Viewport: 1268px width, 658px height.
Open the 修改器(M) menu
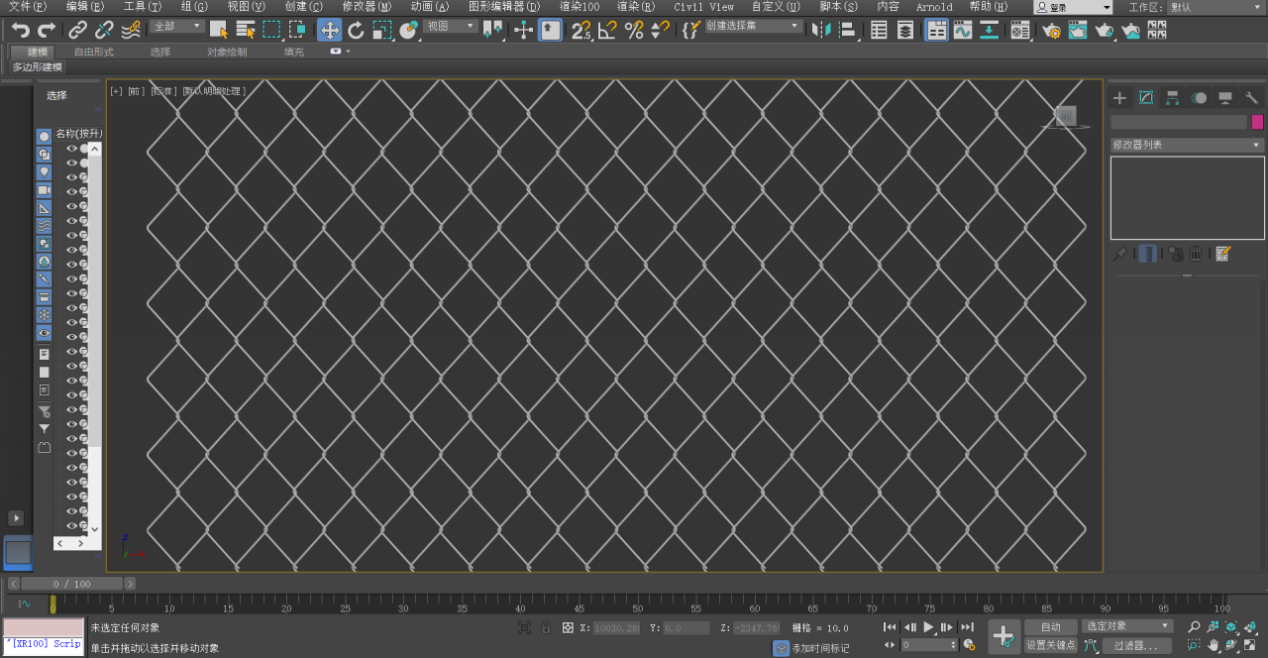[366, 6]
